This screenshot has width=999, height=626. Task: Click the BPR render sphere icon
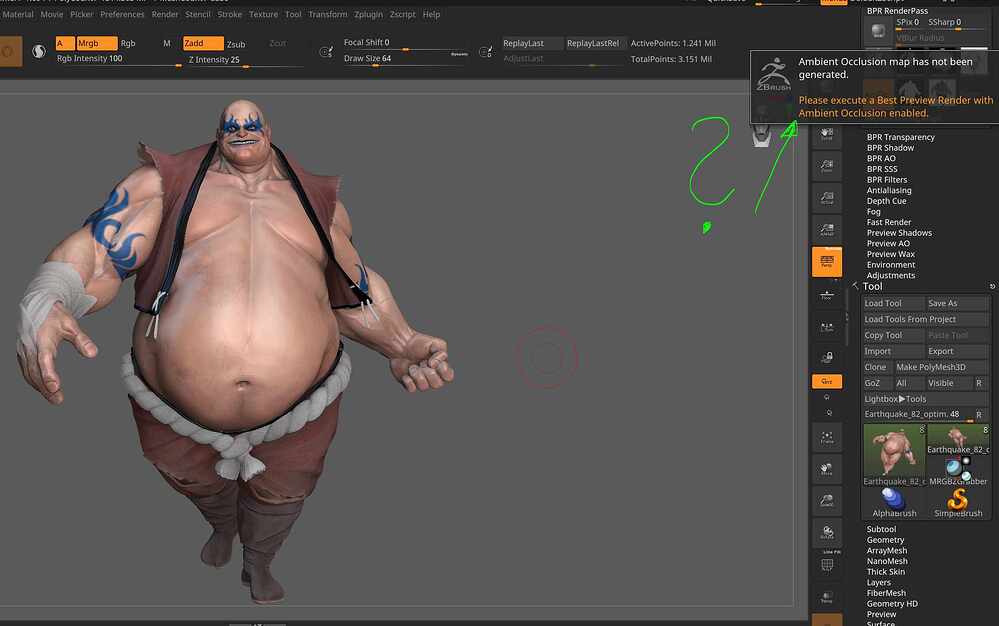tap(878, 30)
